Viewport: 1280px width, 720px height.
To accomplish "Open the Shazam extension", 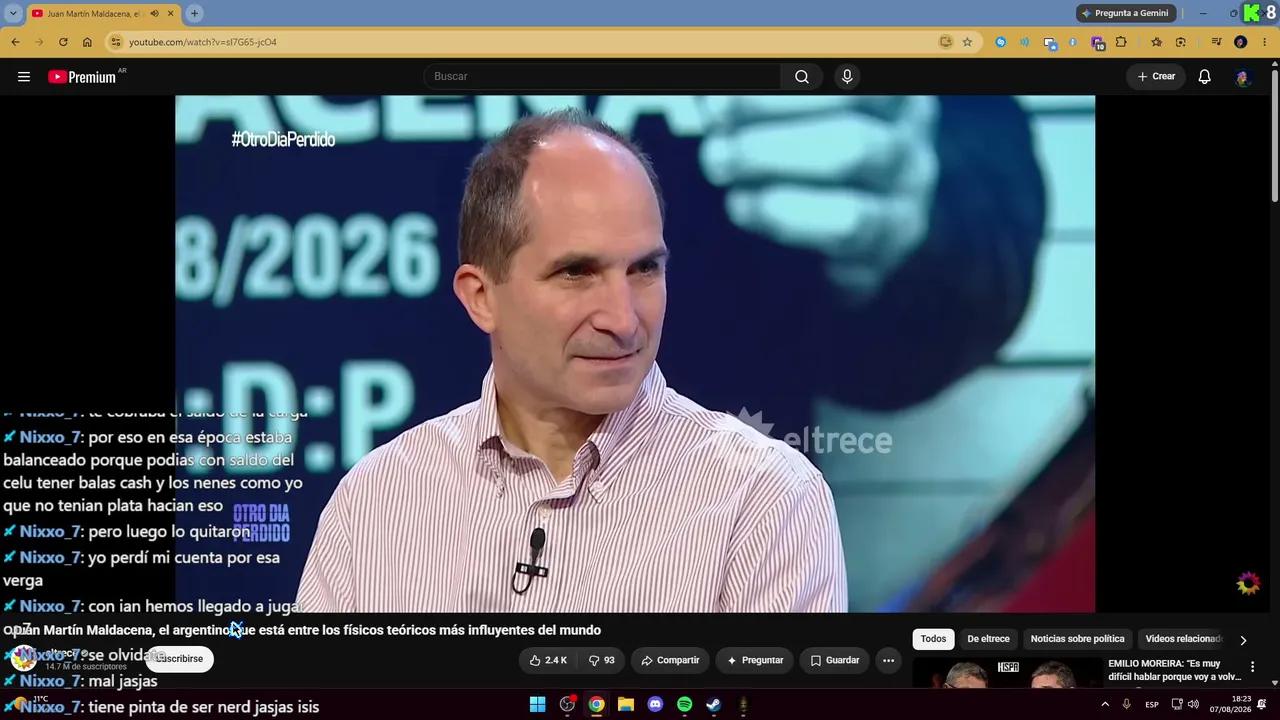I will (x=1001, y=42).
